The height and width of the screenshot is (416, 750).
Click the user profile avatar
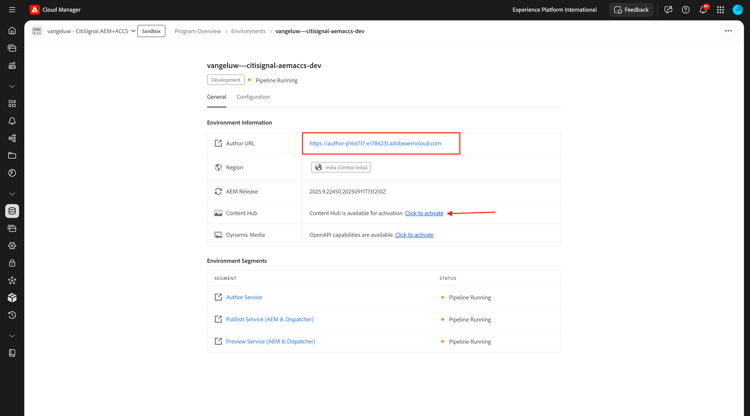point(738,10)
